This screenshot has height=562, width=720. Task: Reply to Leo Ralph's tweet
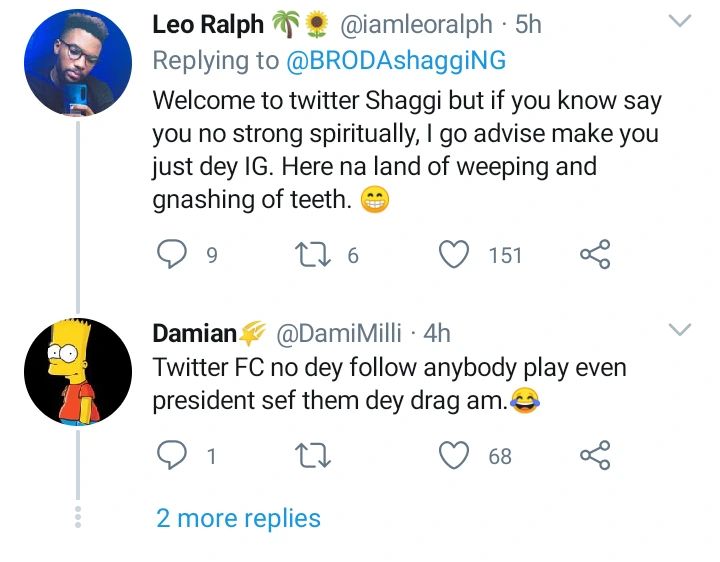173,255
